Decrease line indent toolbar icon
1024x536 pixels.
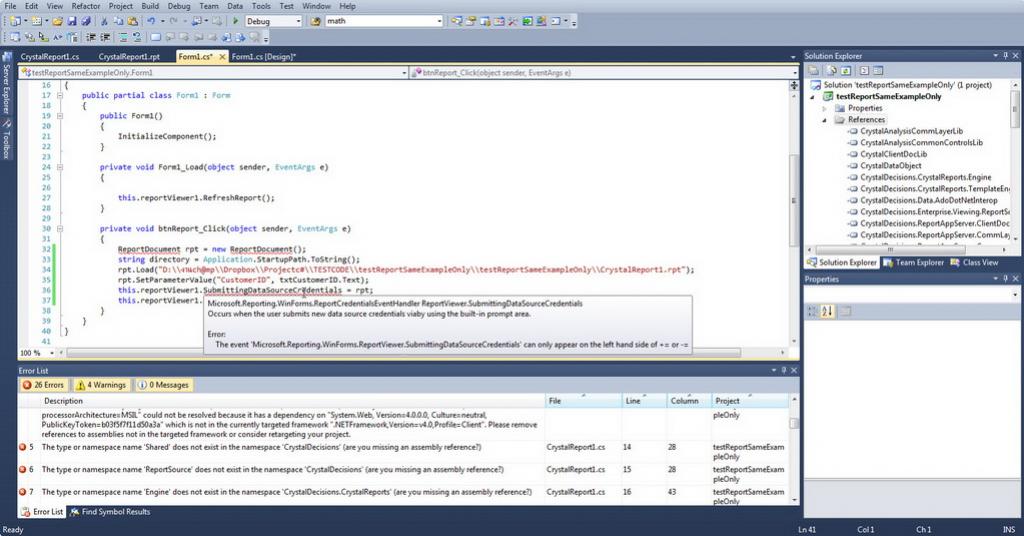point(91,37)
